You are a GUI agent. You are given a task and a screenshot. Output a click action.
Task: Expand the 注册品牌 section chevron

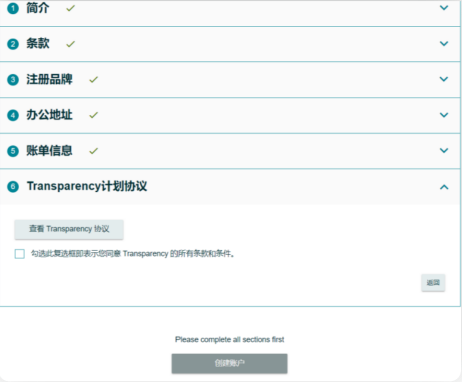click(444, 79)
